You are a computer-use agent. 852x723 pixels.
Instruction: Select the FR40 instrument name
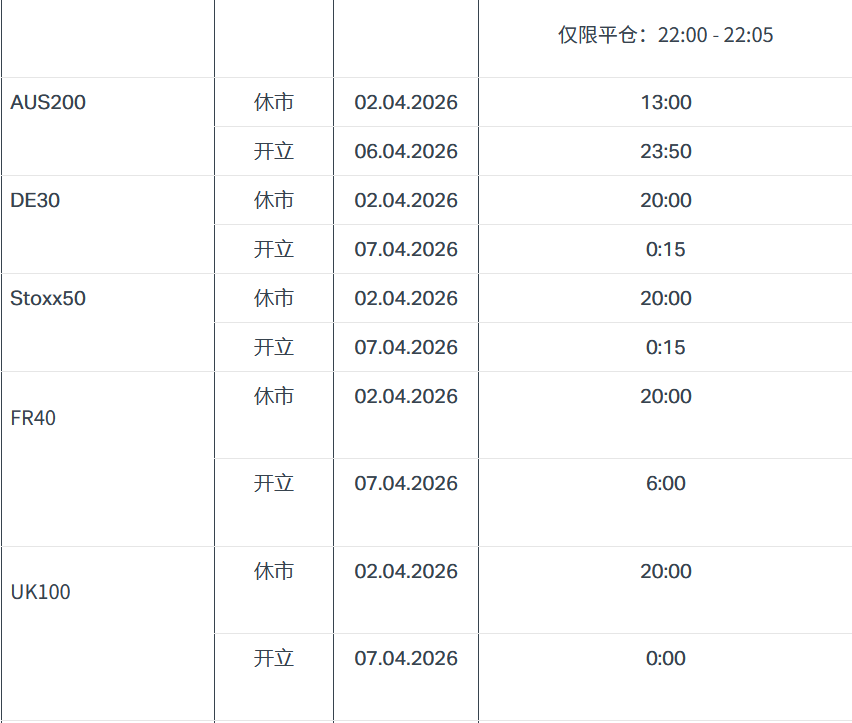coord(33,418)
